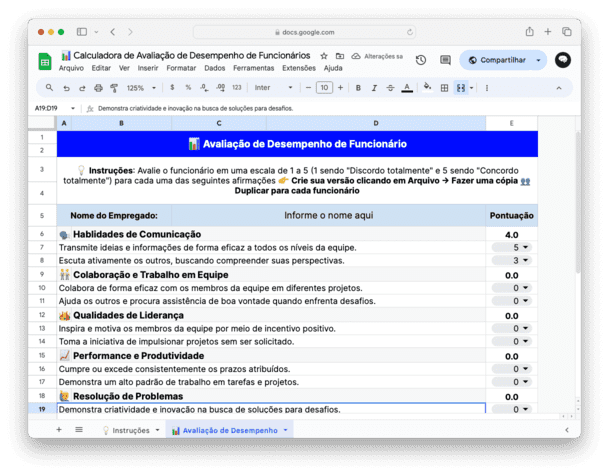Viewport: 609px width, 475px height.
Task: Select the Informe o nome aqui cell
Action: [x=329, y=216]
